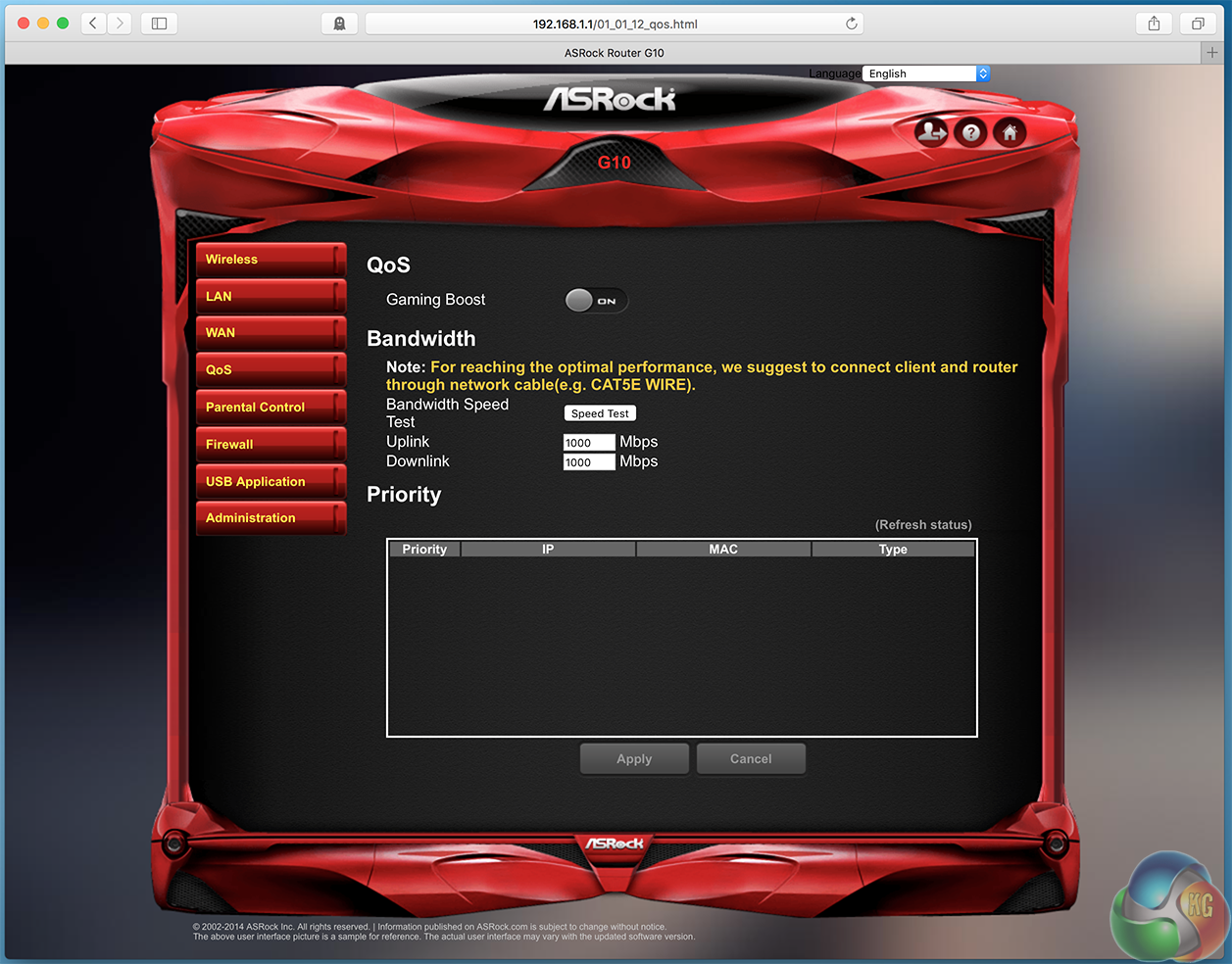Focus the Downlink Mbps field
1232x964 pixels.
point(589,462)
